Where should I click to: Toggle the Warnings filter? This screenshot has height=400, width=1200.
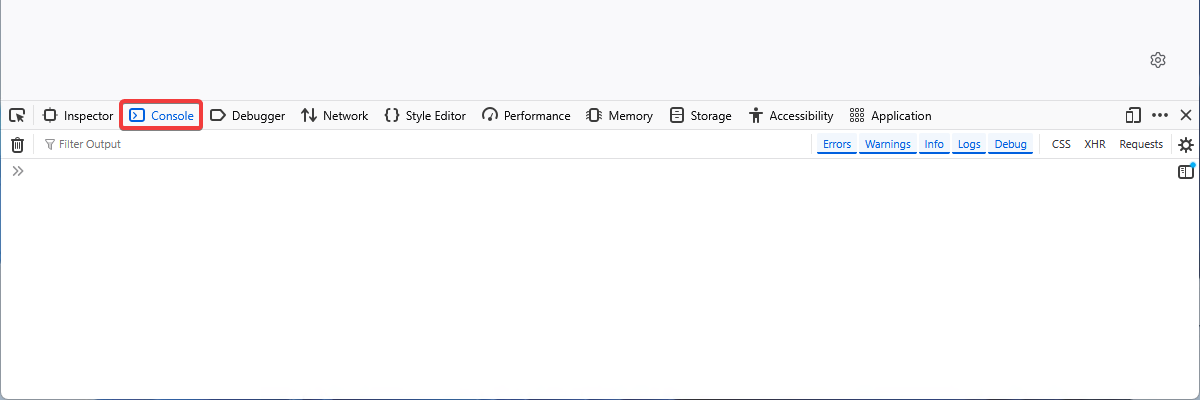(x=887, y=144)
